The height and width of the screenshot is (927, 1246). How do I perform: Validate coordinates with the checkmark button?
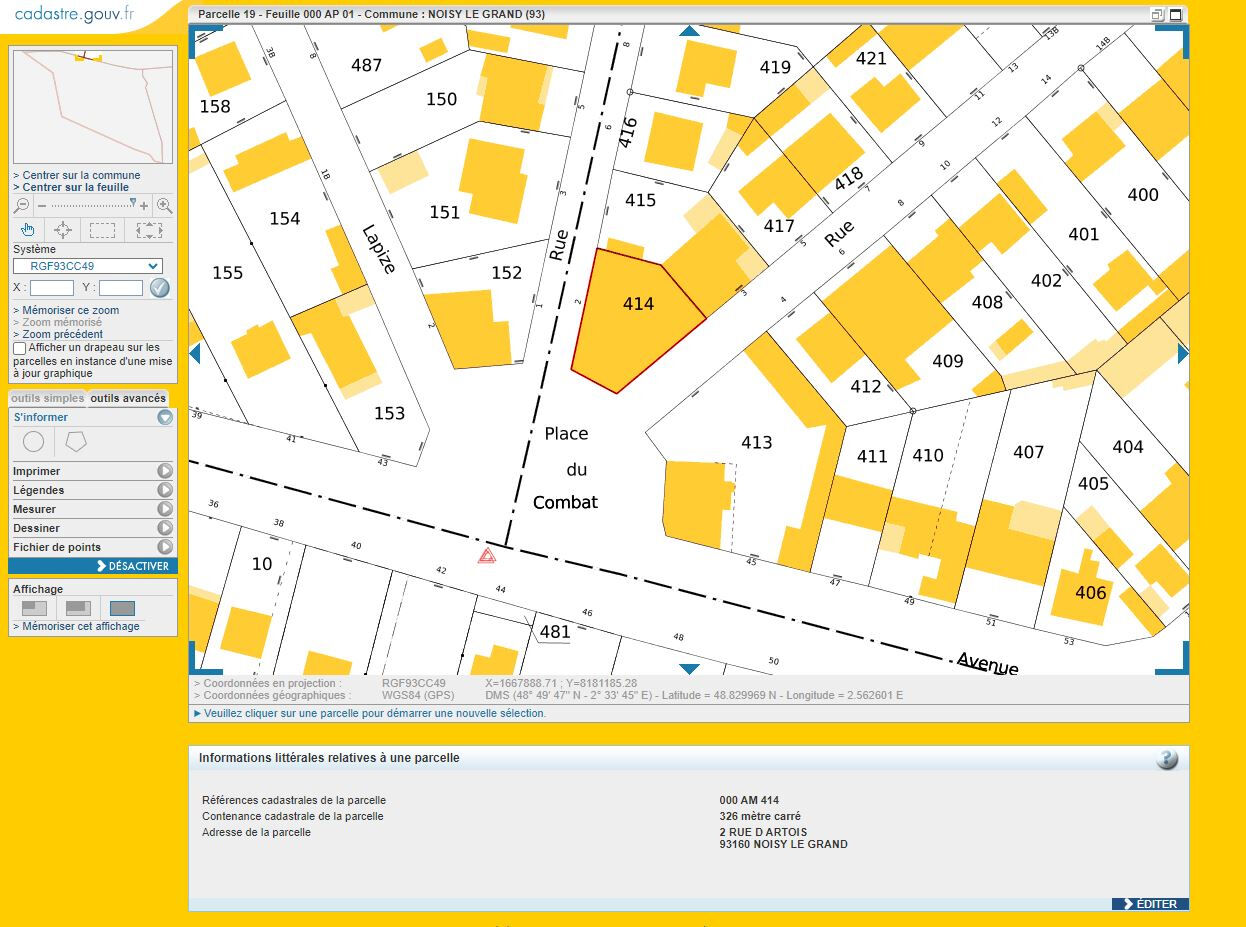pos(160,288)
